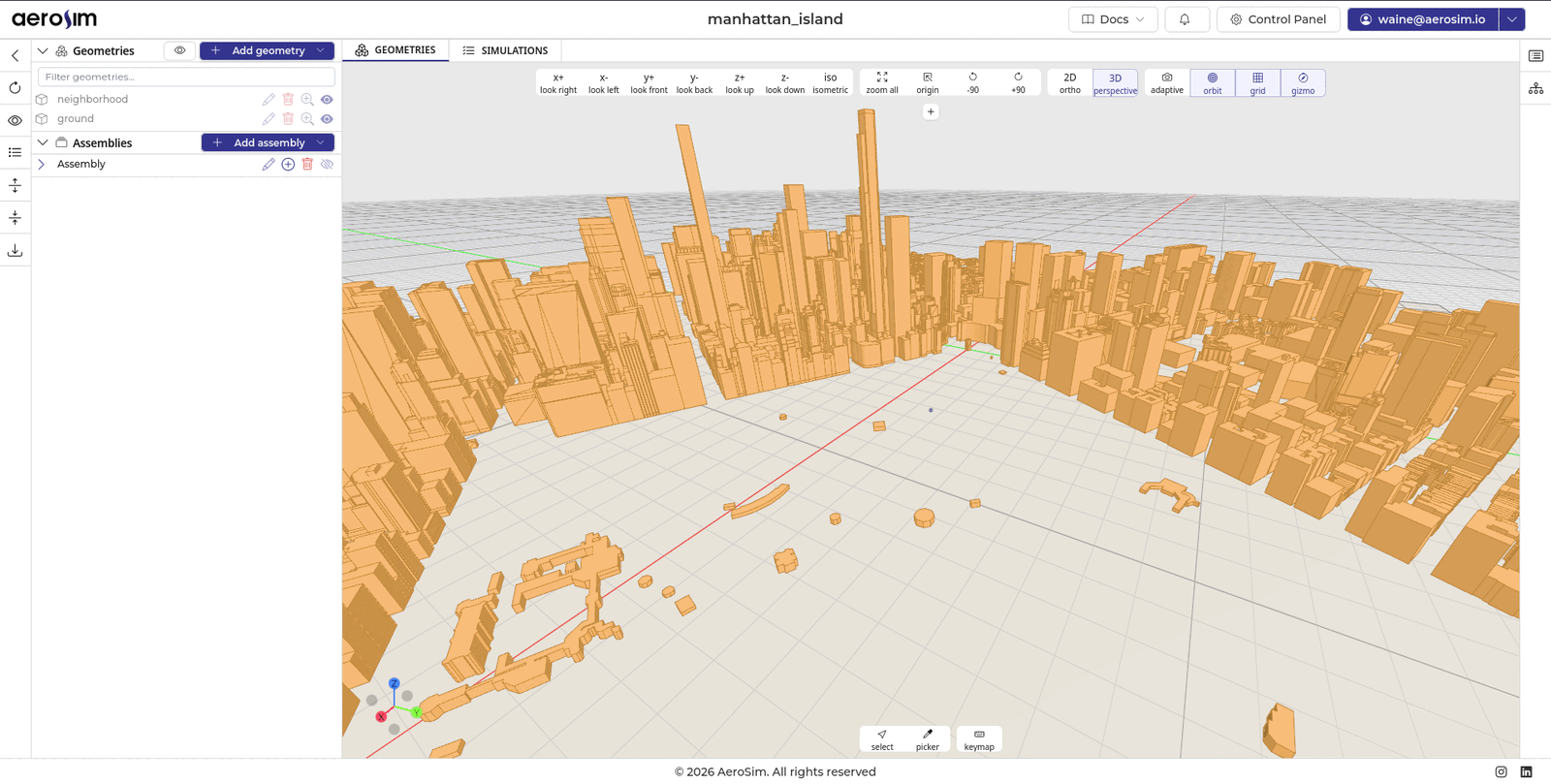This screenshot has width=1551, height=784.
Task: Select the look back y- view
Action: tap(694, 83)
